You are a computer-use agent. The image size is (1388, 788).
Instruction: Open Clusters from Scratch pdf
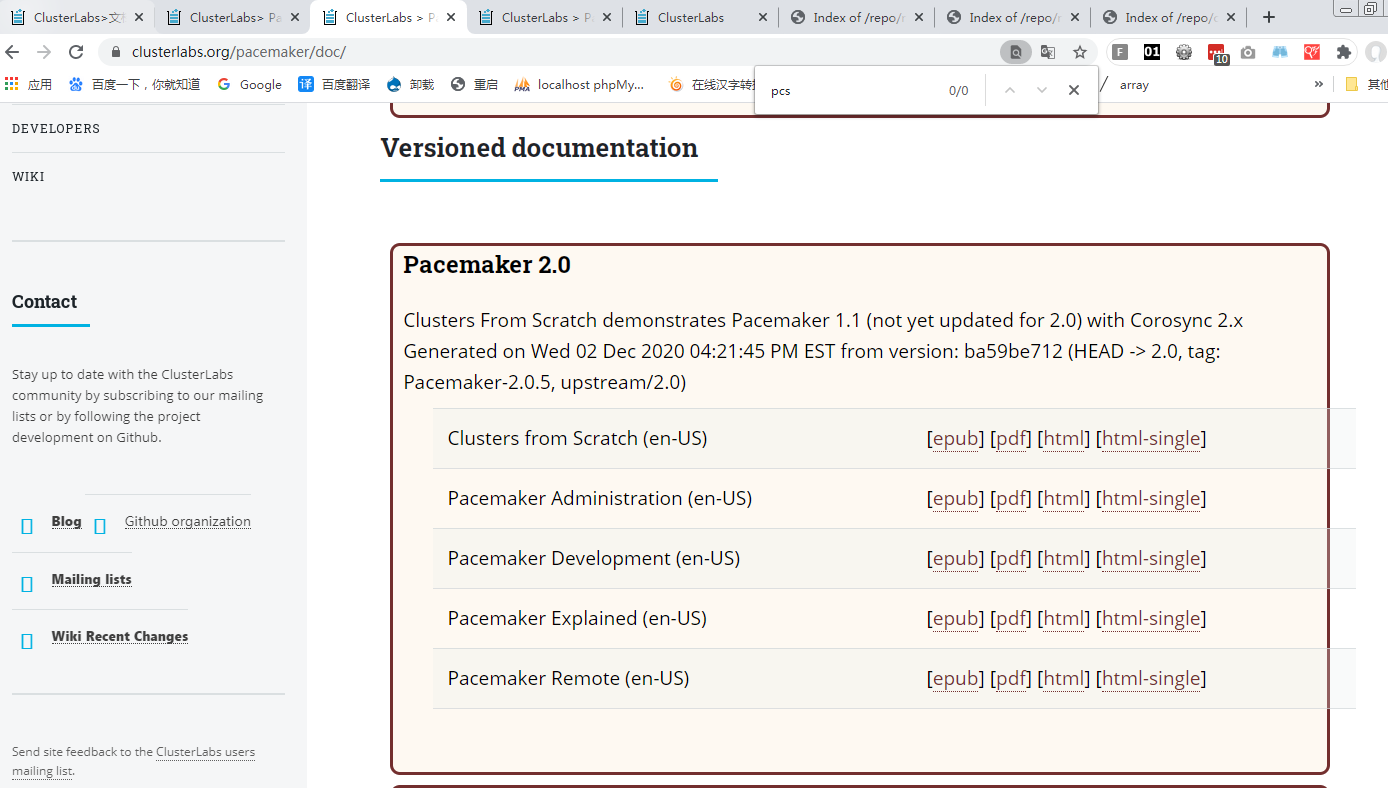click(x=1011, y=438)
